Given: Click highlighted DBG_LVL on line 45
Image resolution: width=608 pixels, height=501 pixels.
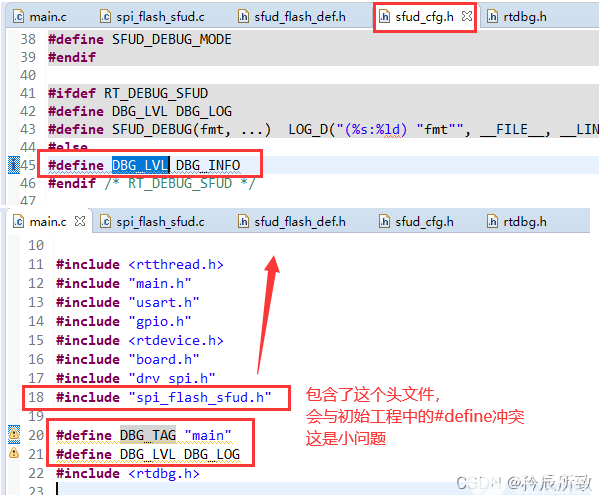Looking at the screenshot, I should [140, 166].
